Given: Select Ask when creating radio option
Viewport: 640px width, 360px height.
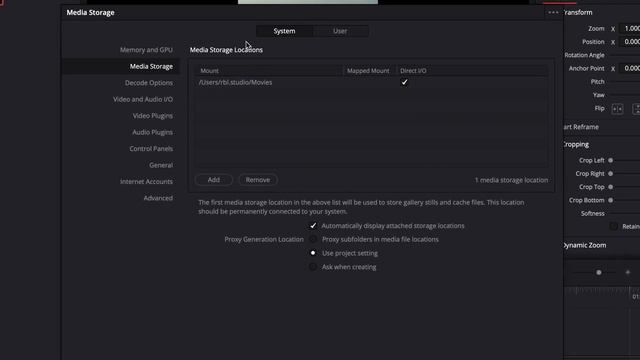Looking at the screenshot, I should 313,267.
